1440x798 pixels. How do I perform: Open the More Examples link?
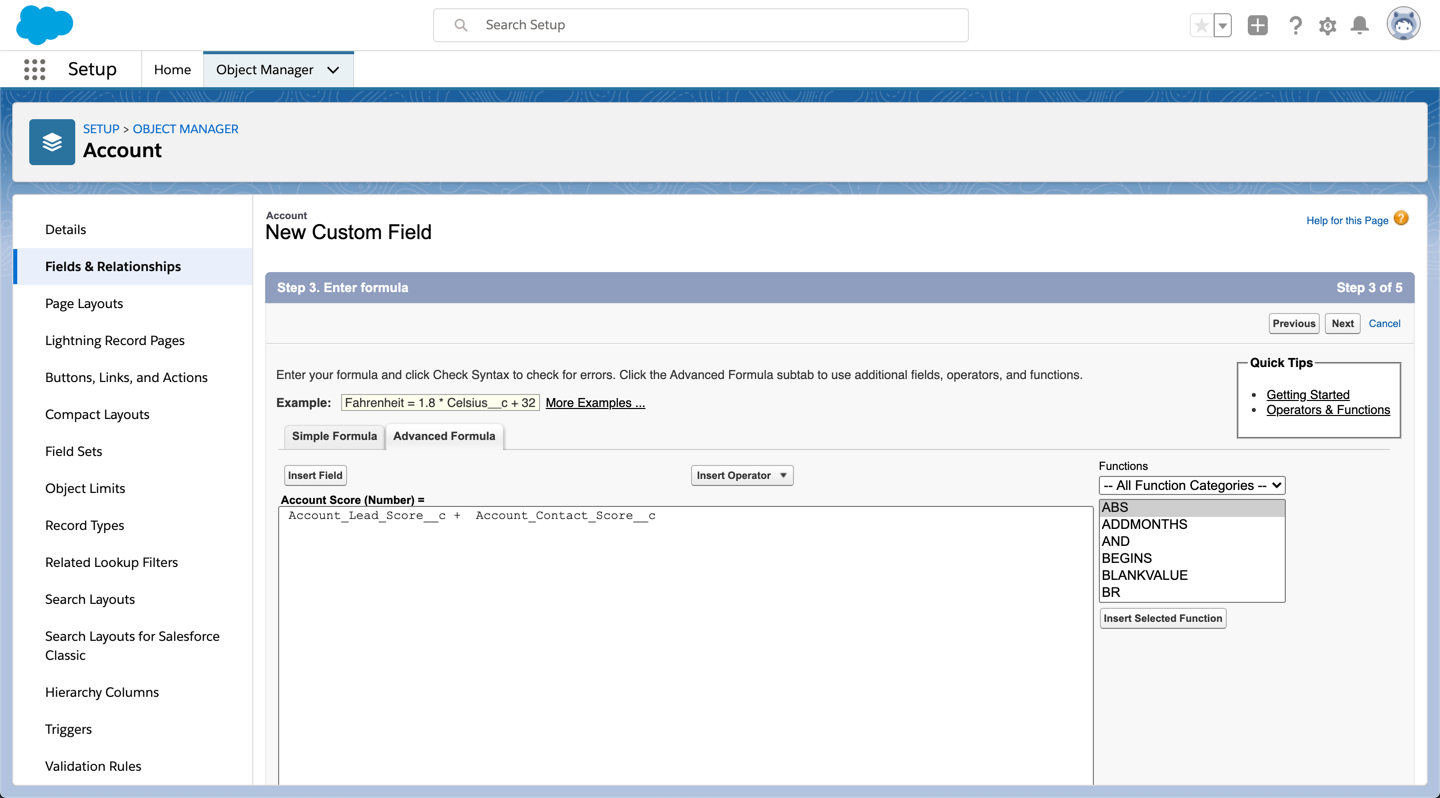point(595,403)
